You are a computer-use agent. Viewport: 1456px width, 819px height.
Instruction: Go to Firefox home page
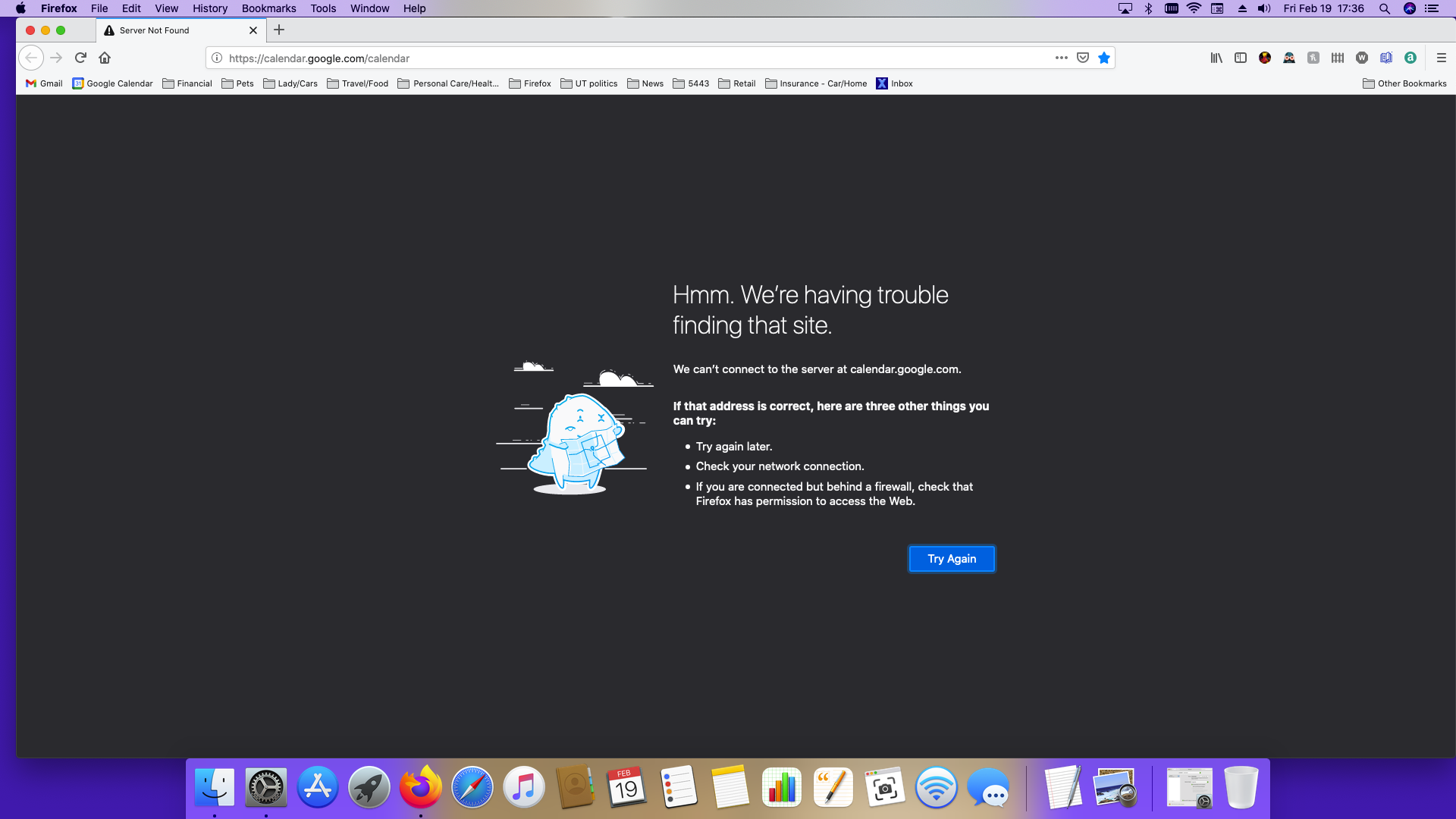point(105,58)
